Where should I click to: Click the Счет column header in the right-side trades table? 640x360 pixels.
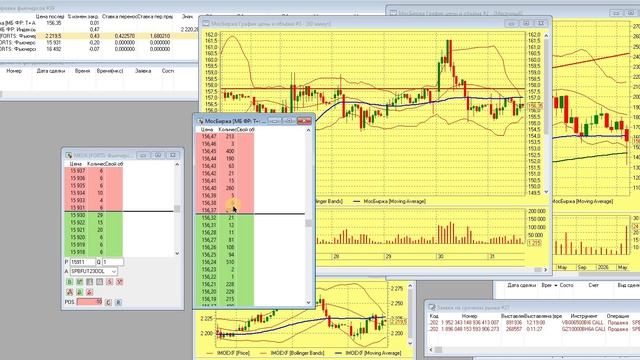coord(593,285)
